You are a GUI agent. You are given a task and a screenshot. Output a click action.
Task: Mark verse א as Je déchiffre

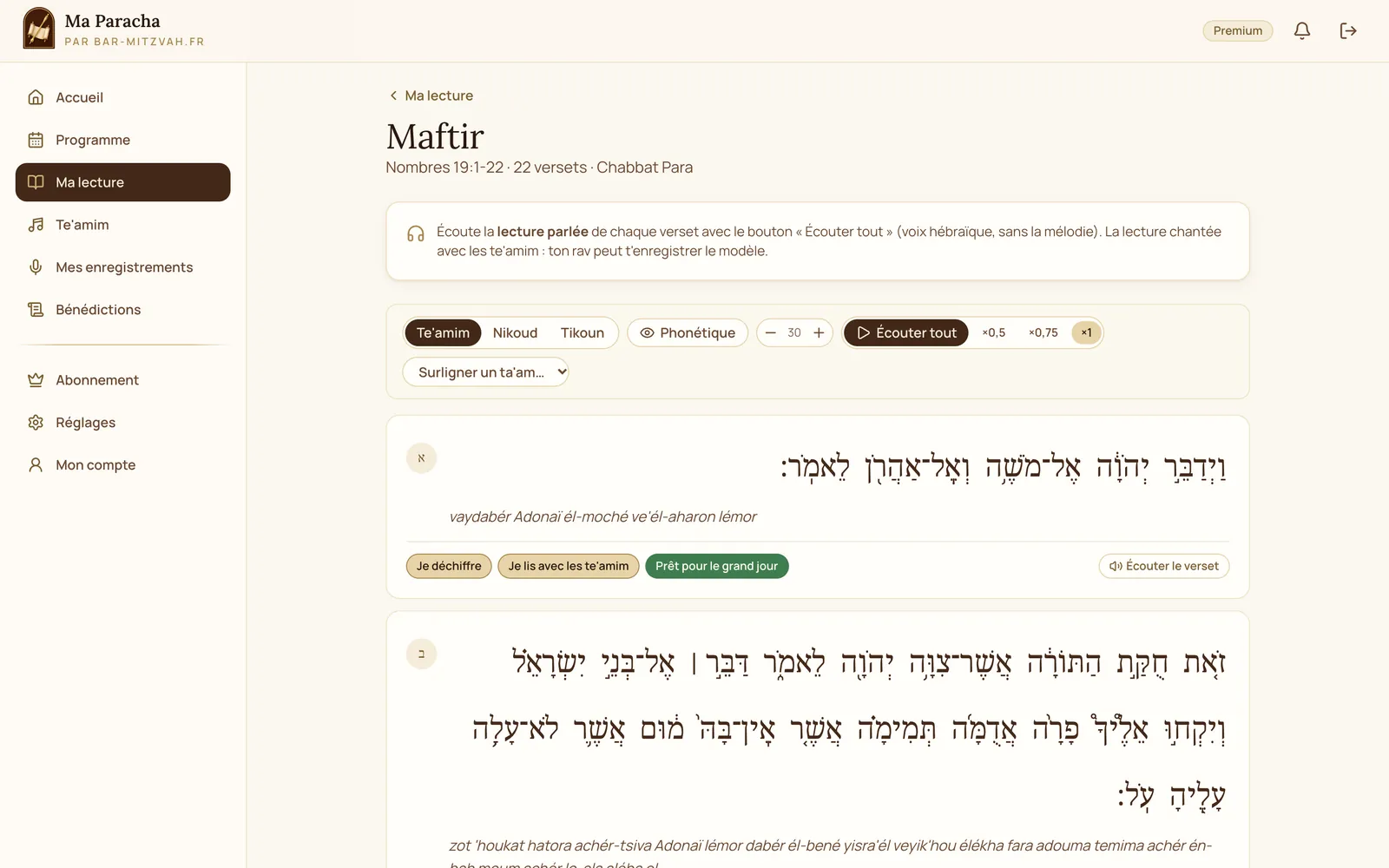pyautogui.click(x=449, y=566)
